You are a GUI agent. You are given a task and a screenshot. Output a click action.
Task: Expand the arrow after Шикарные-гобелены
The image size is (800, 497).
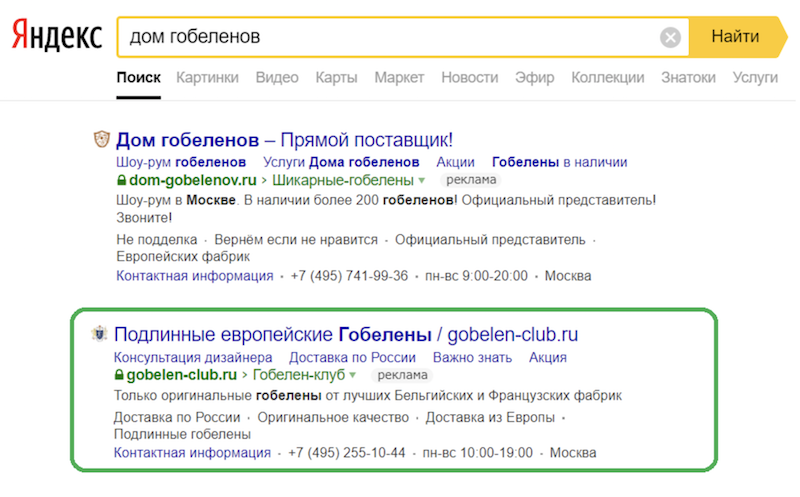tap(421, 181)
